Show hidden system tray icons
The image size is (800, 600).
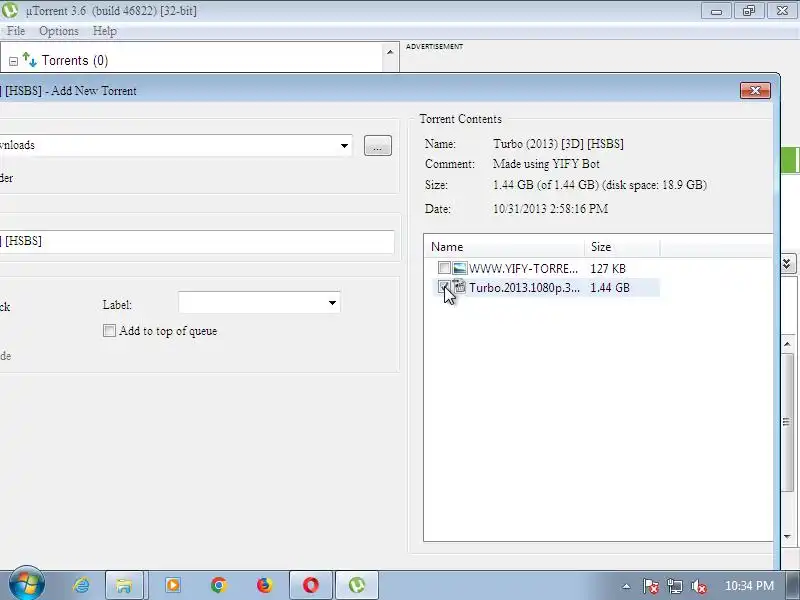(x=626, y=586)
